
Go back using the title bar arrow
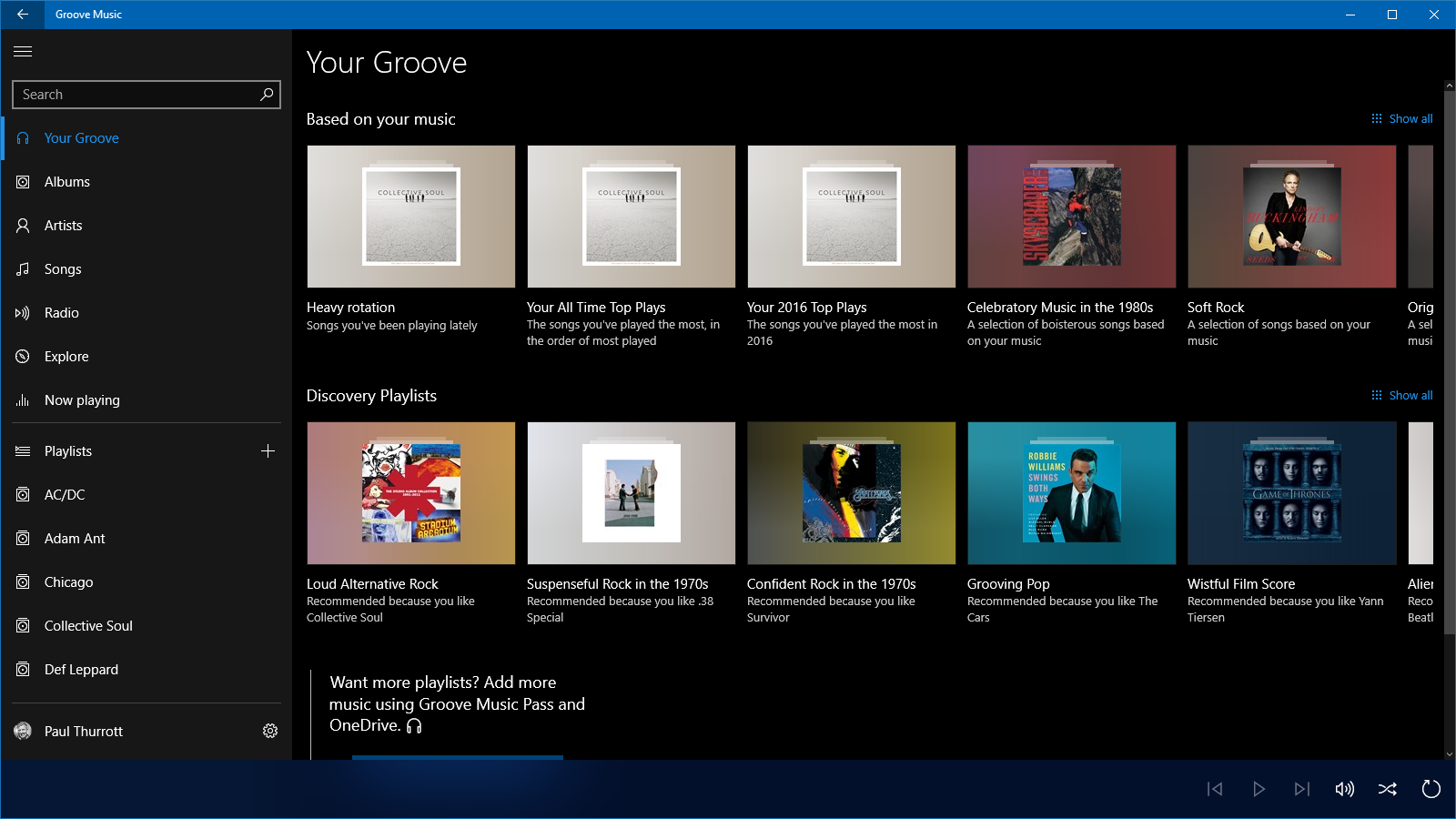click(x=22, y=15)
